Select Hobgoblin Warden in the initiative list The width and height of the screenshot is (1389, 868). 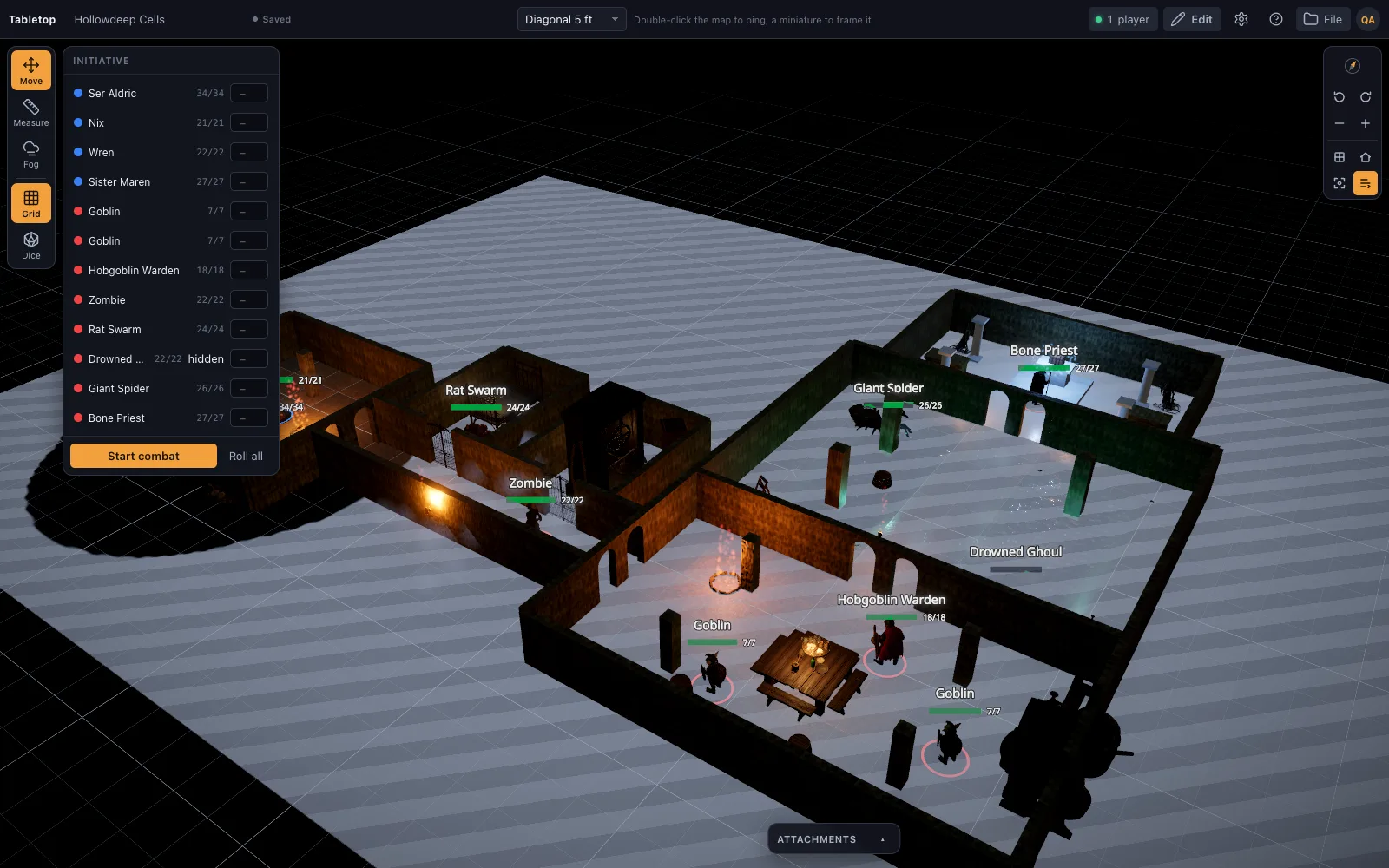pos(171,270)
